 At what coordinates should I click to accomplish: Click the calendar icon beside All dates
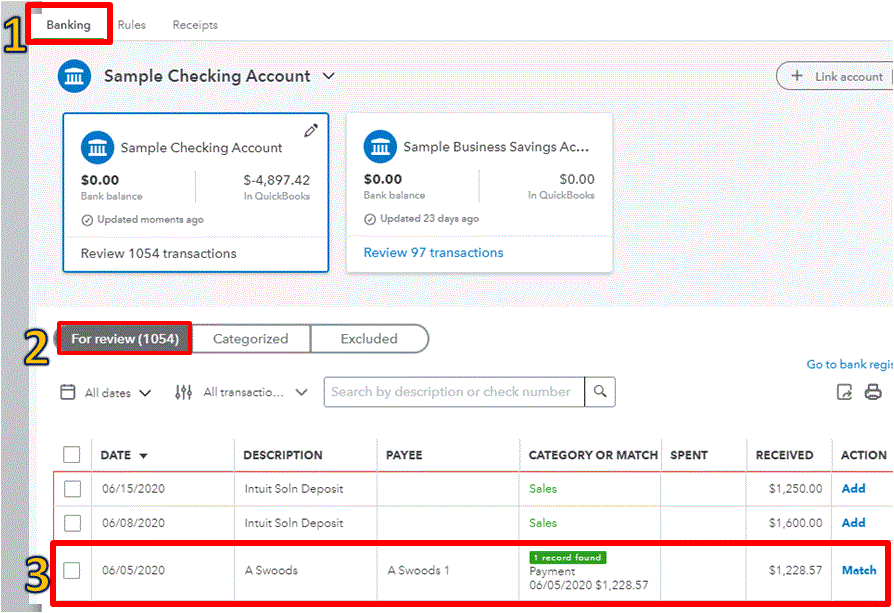pos(68,392)
